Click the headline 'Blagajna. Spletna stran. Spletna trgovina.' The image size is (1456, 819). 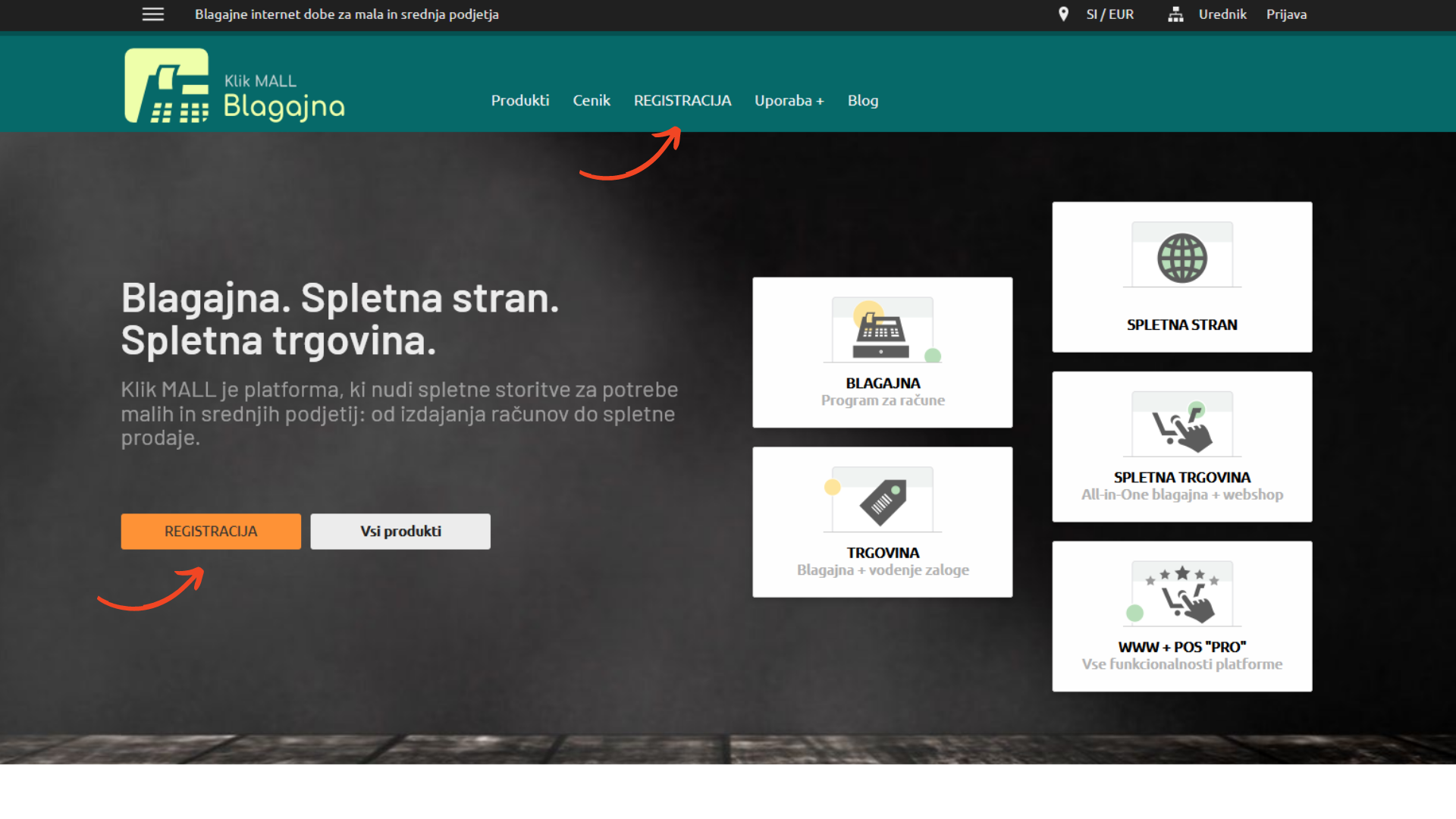340,318
